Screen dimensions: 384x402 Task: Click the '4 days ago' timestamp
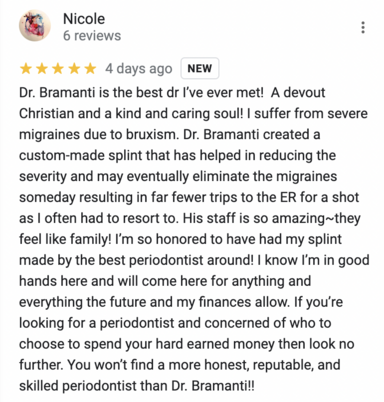click(x=139, y=69)
